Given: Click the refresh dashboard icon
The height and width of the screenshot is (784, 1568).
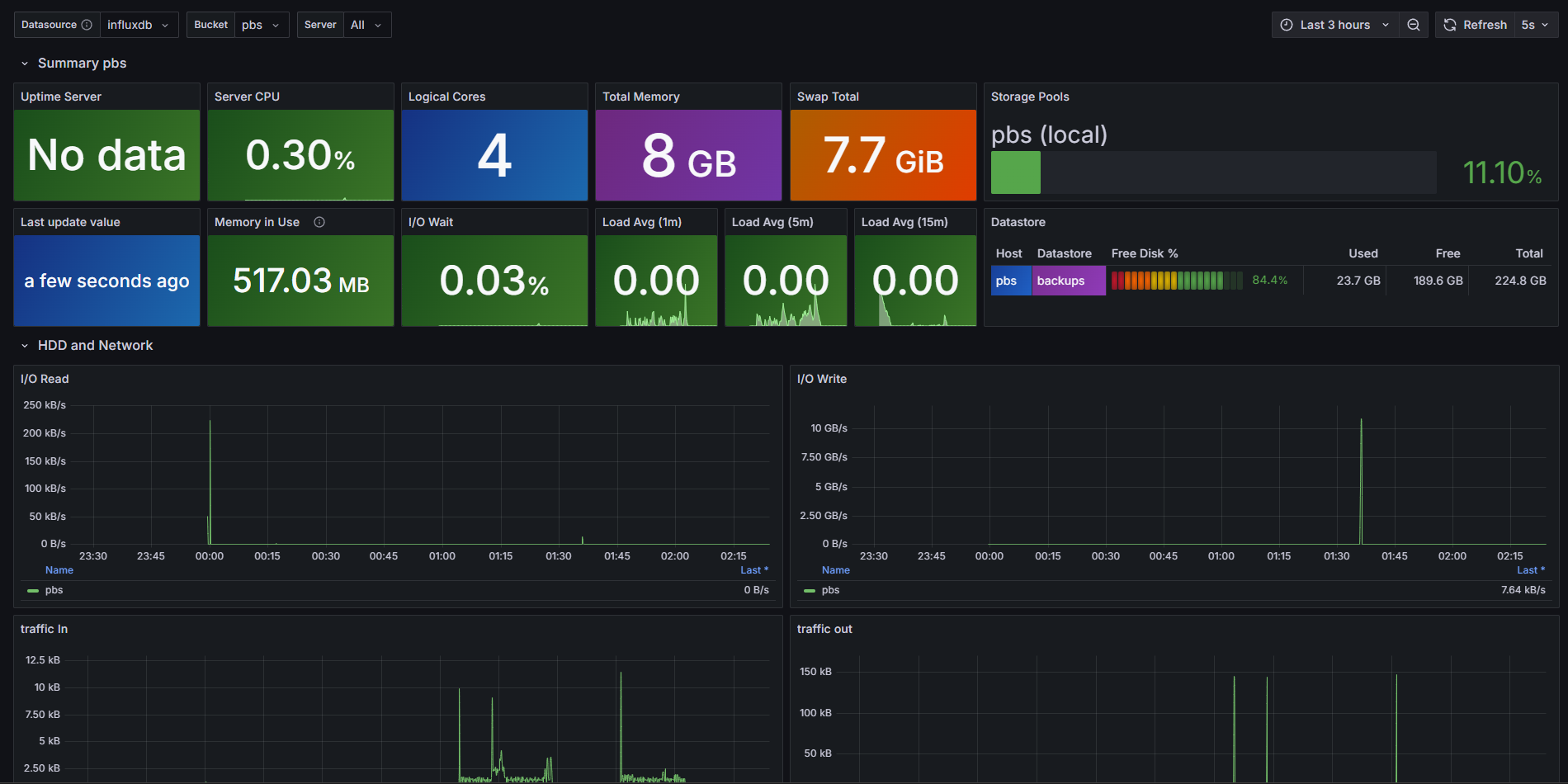Looking at the screenshot, I should pos(1450,25).
